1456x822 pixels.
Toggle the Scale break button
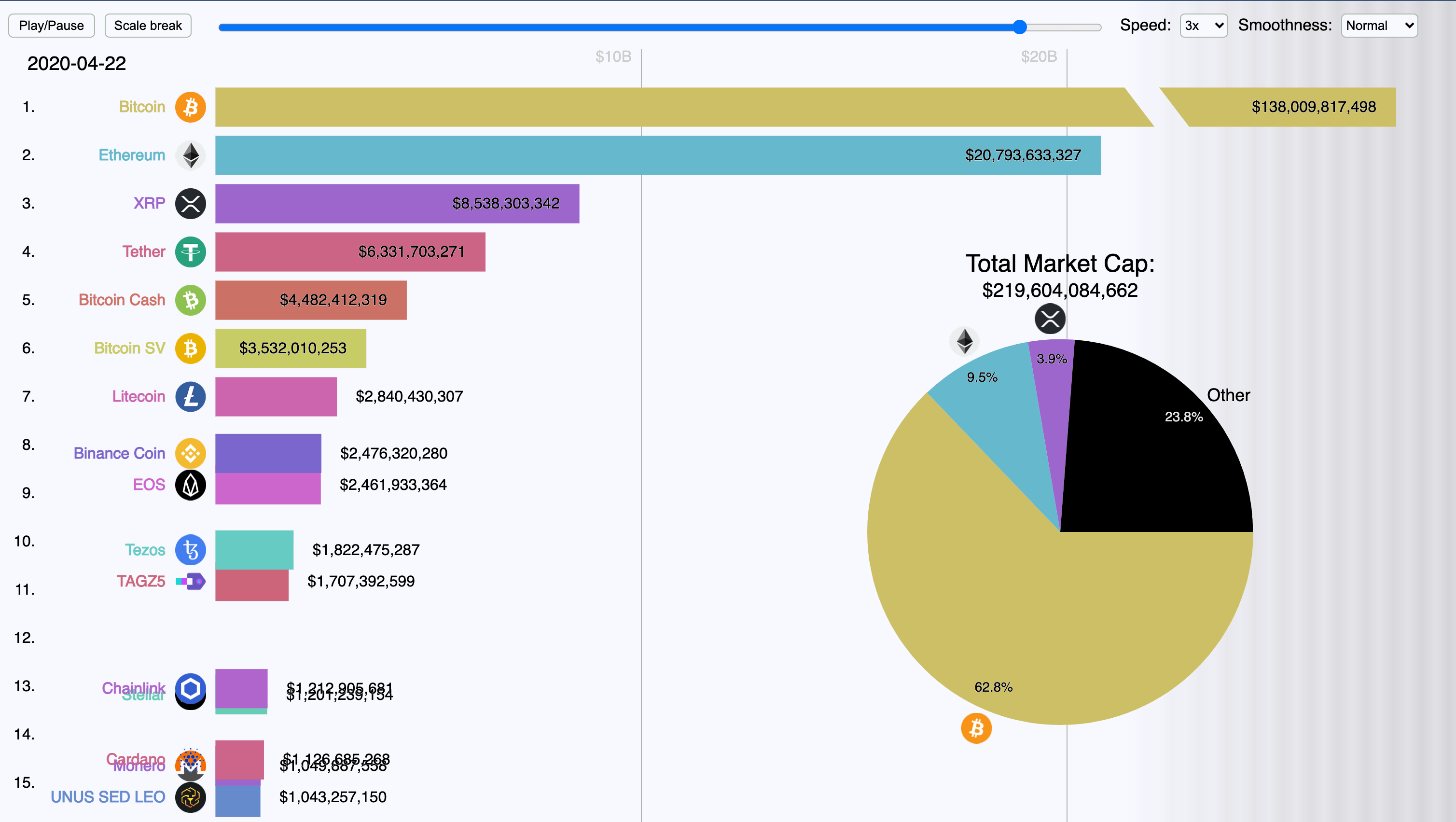[148, 26]
